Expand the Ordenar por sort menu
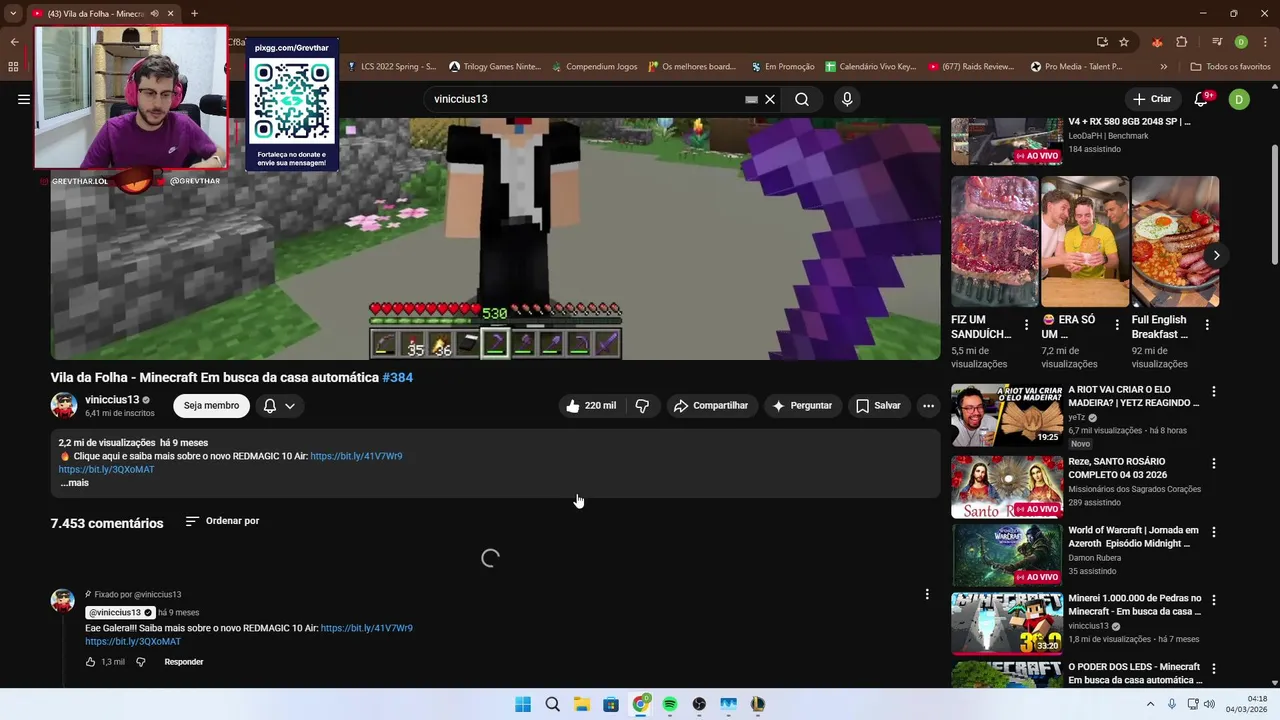Screen dimensions: 1280x720 pyautogui.click(x=222, y=521)
